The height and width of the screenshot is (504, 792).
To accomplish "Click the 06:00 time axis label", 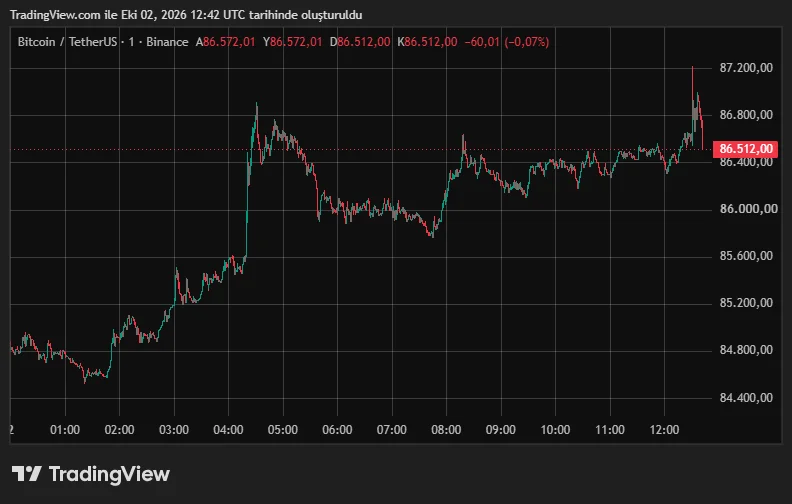I will pos(337,430).
